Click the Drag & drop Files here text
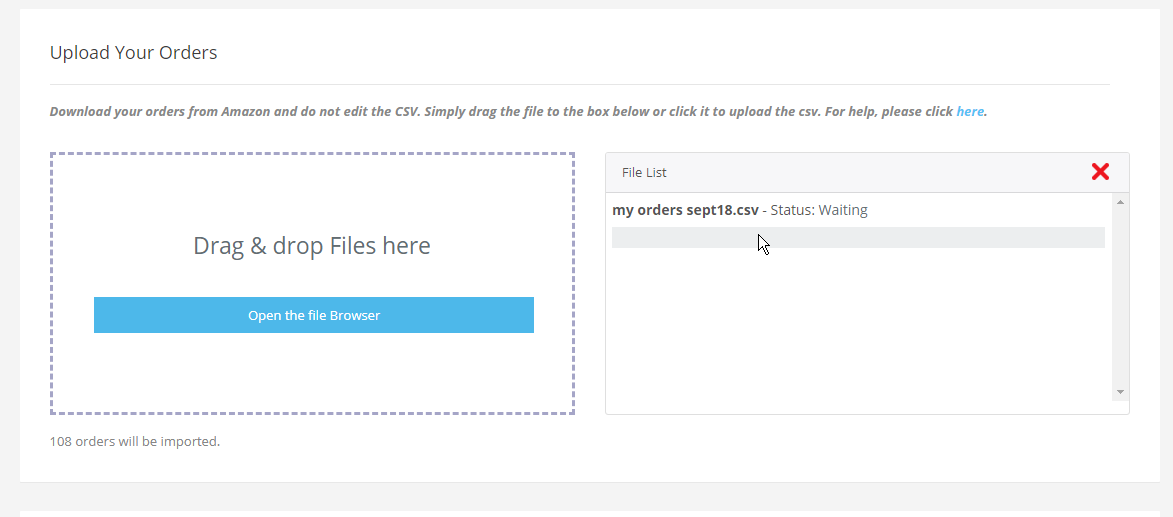 312,245
